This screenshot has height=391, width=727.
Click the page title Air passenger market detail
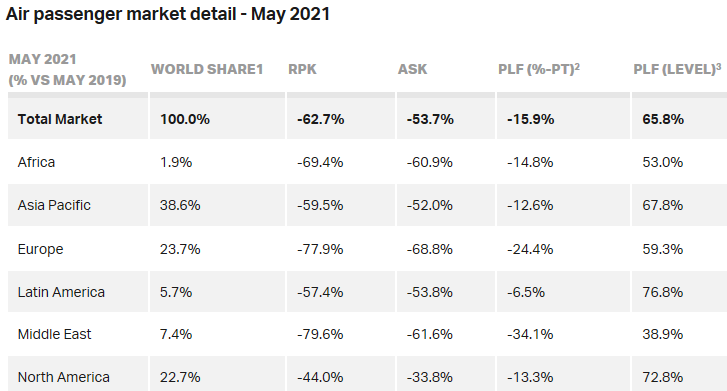167,14
